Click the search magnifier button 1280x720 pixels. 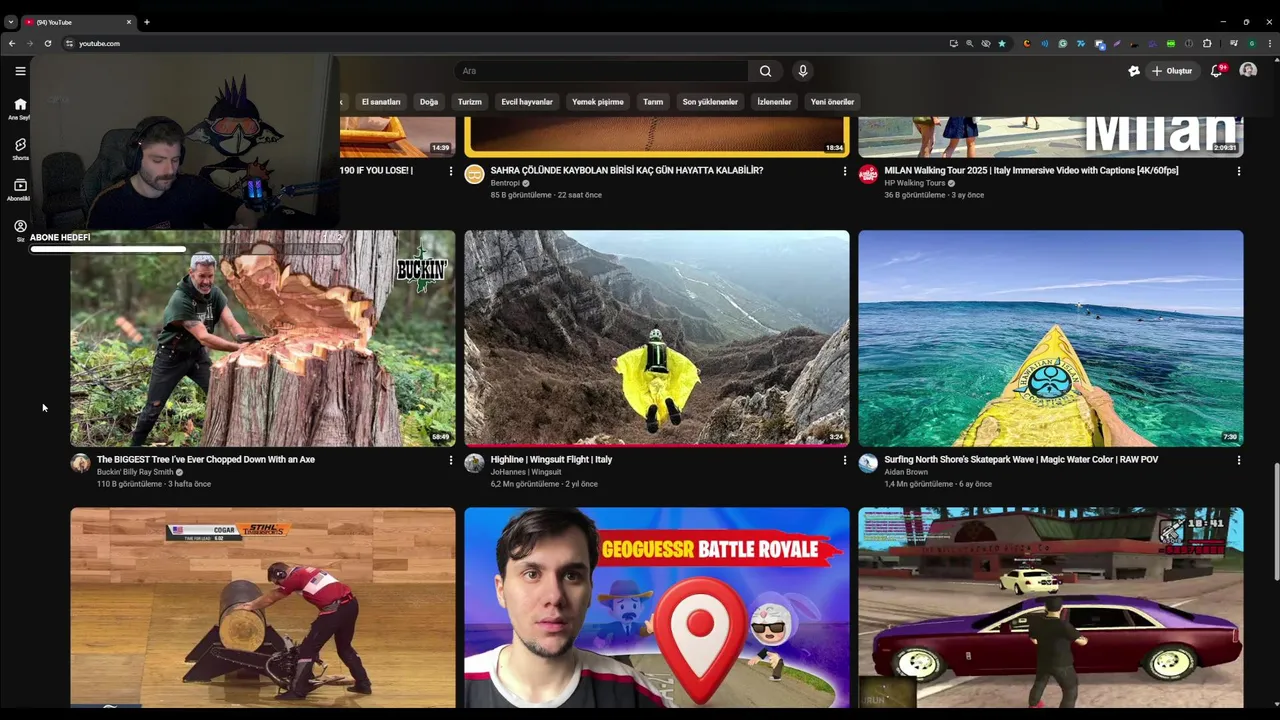pos(765,71)
